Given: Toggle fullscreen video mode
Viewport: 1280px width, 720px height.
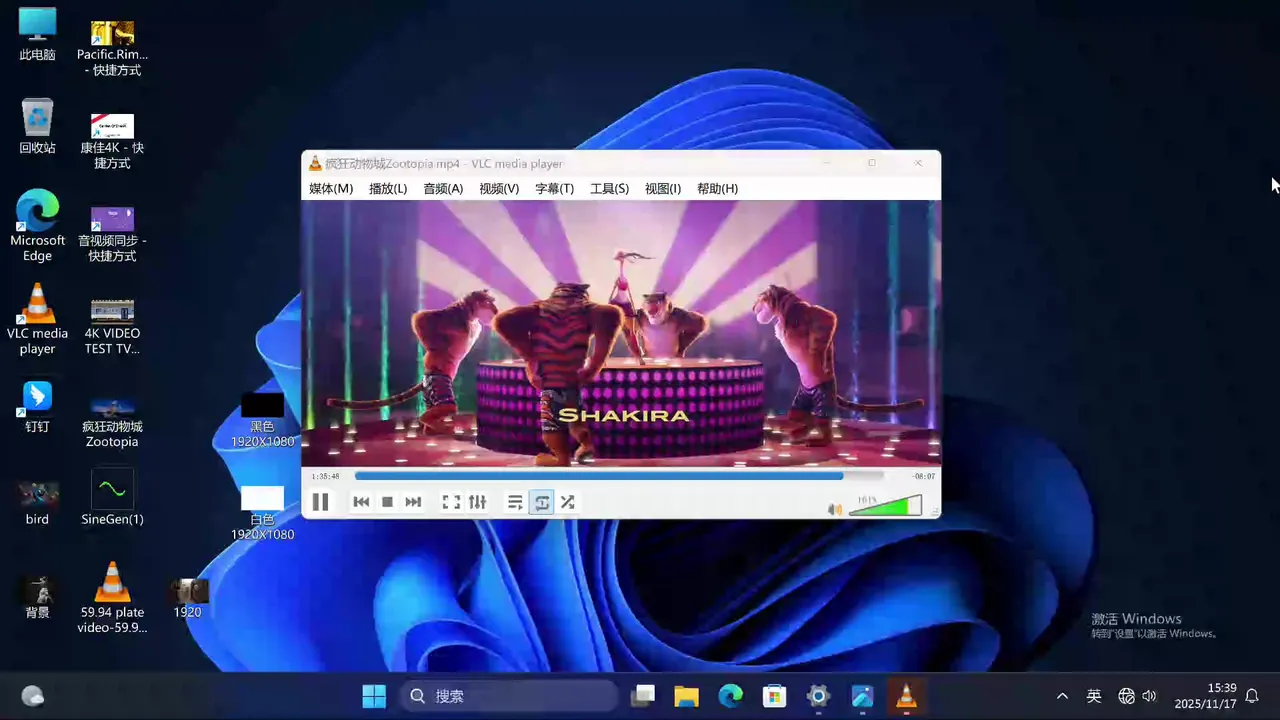Looking at the screenshot, I should coord(451,502).
